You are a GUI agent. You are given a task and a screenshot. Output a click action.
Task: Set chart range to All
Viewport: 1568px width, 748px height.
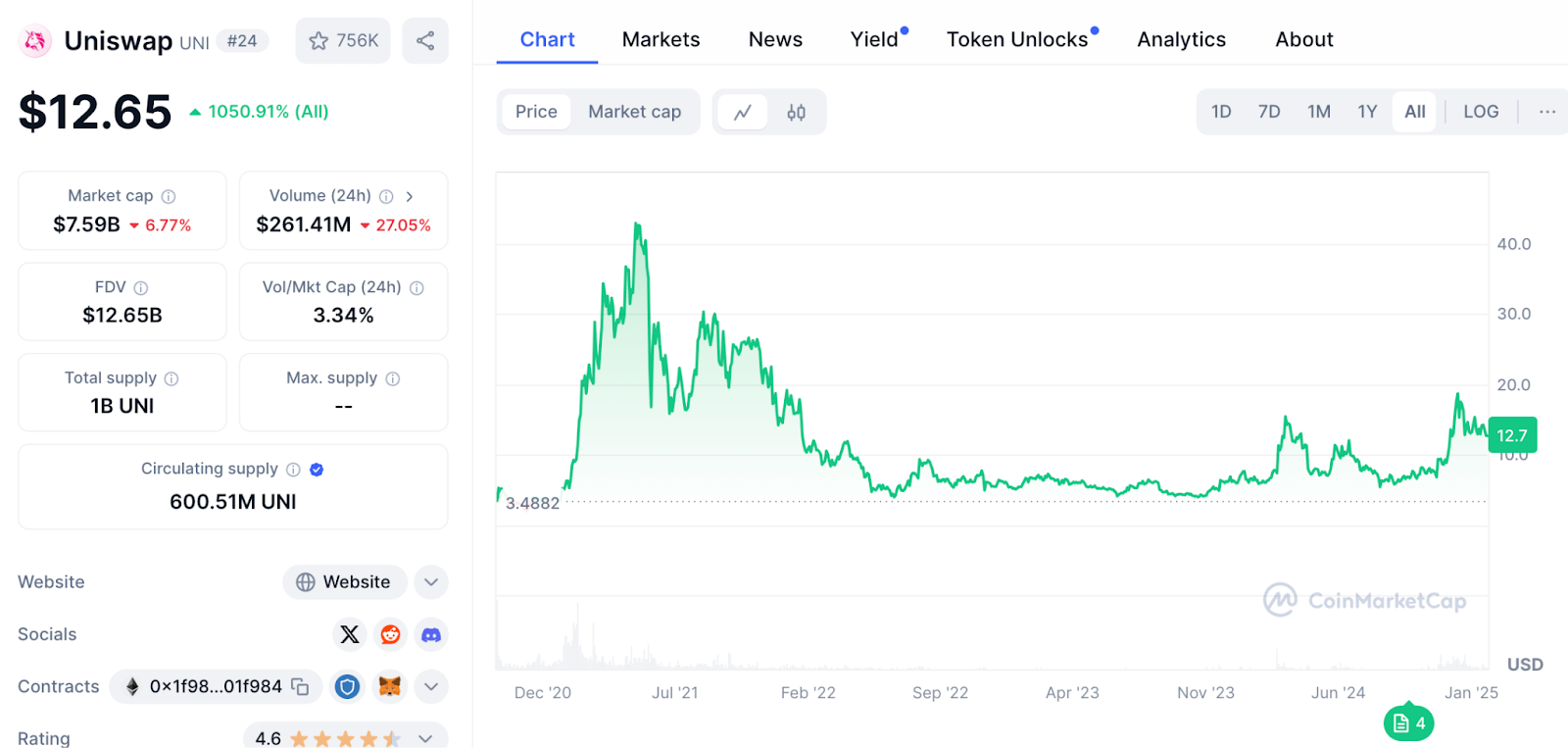(1415, 112)
